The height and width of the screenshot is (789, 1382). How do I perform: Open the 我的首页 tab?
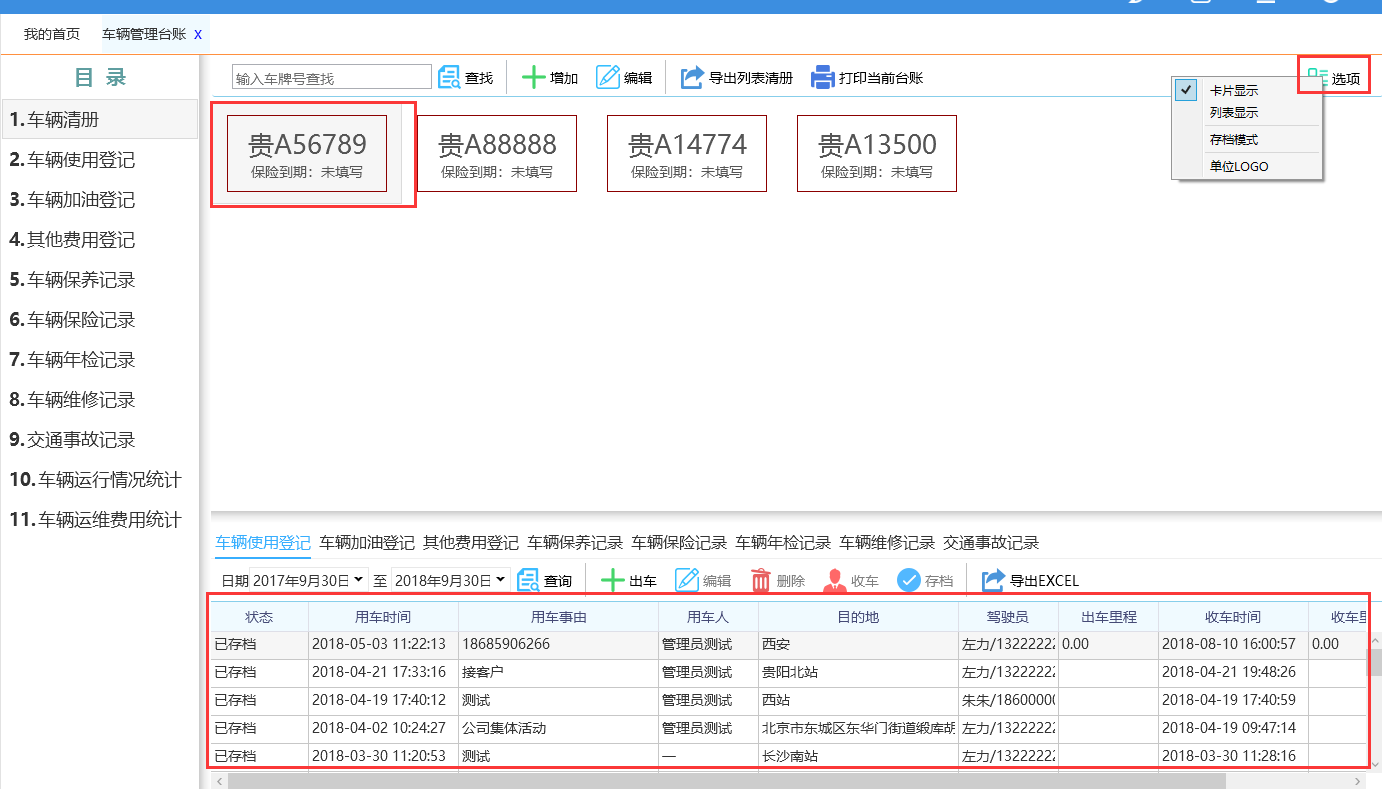pyautogui.click(x=52, y=34)
